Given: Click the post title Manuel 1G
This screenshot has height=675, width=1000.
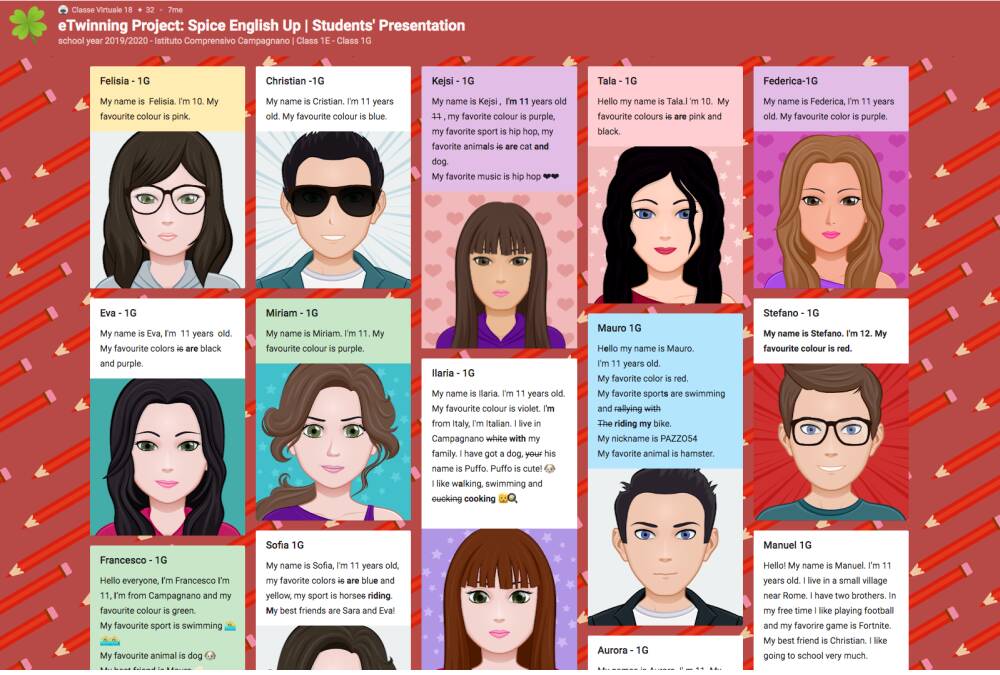Looking at the screenshot, I should coord(787,545).
